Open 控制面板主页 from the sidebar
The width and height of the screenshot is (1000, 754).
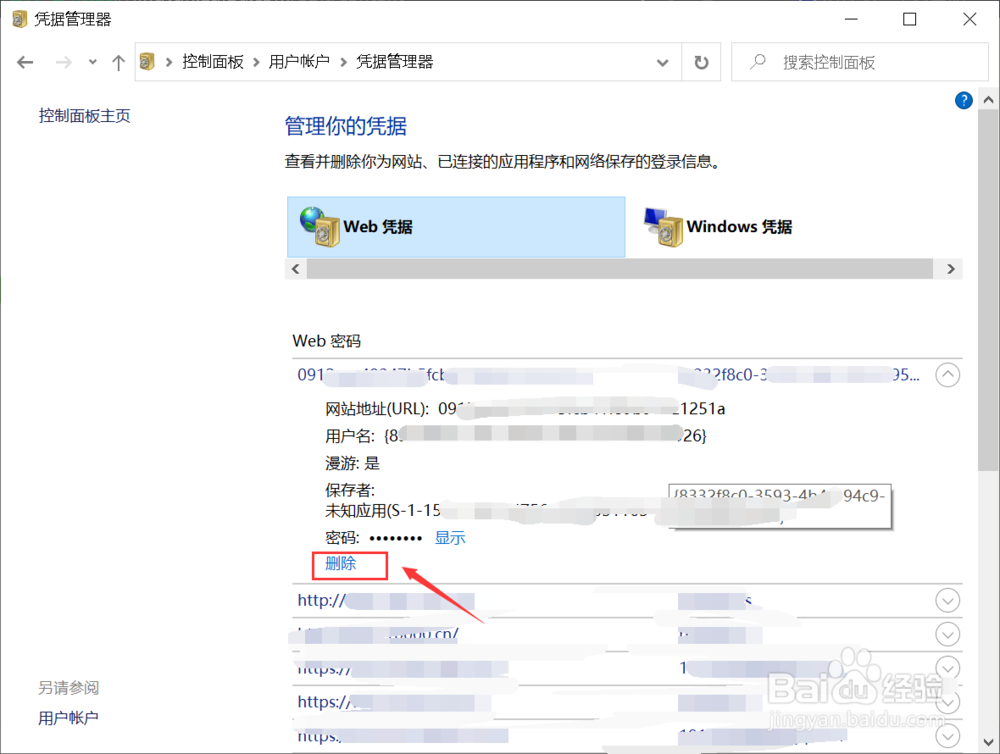point(84,115)
